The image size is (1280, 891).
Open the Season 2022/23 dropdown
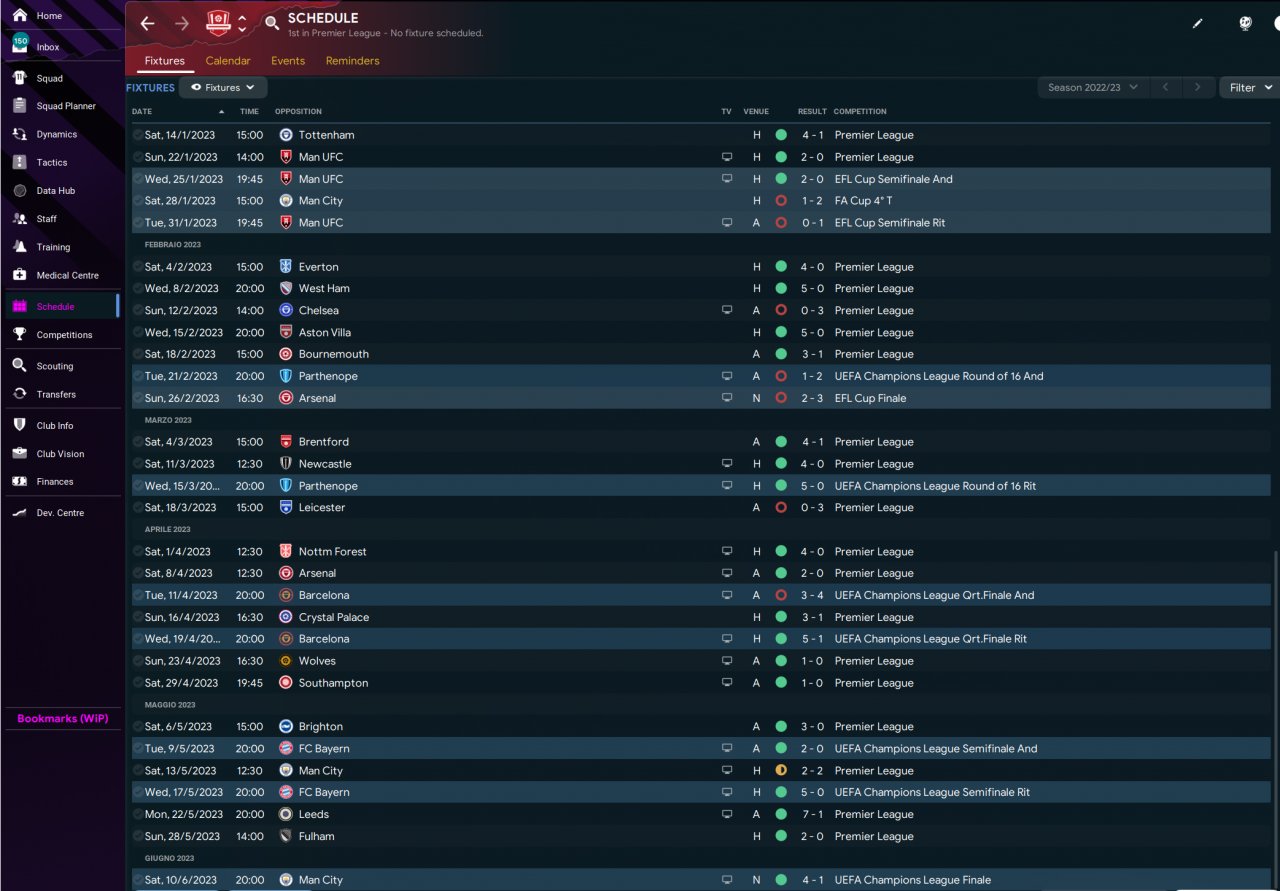[1092, 88]
